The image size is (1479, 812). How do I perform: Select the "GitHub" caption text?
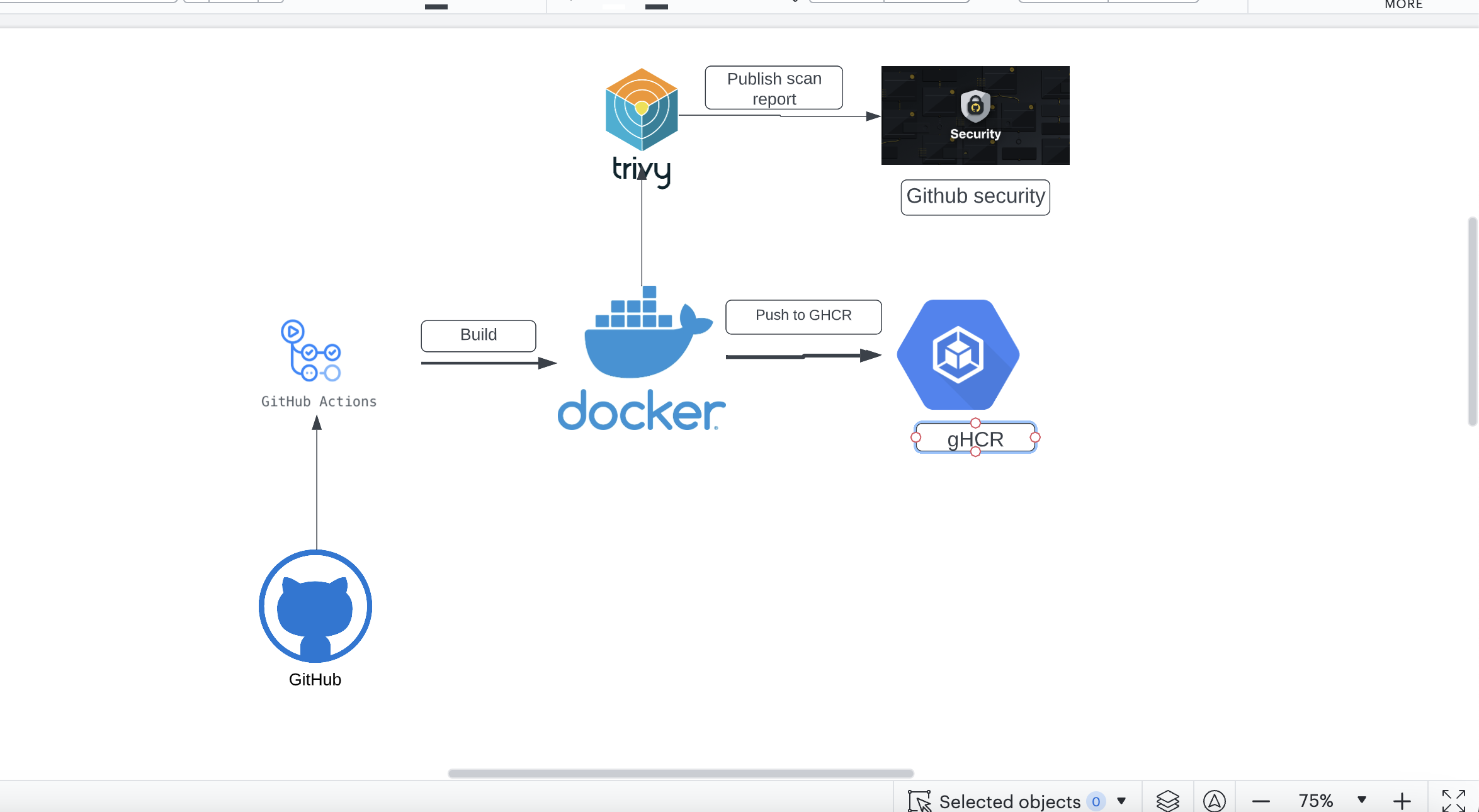(x=315, y=680)
